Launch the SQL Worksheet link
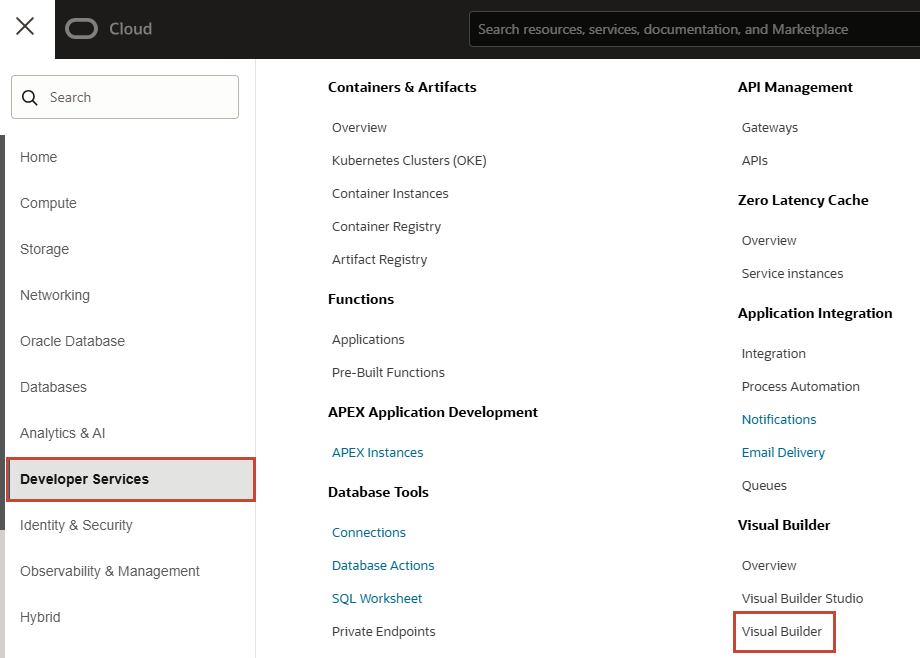This screenshot has height=658, width=920. tap(377, 598)
